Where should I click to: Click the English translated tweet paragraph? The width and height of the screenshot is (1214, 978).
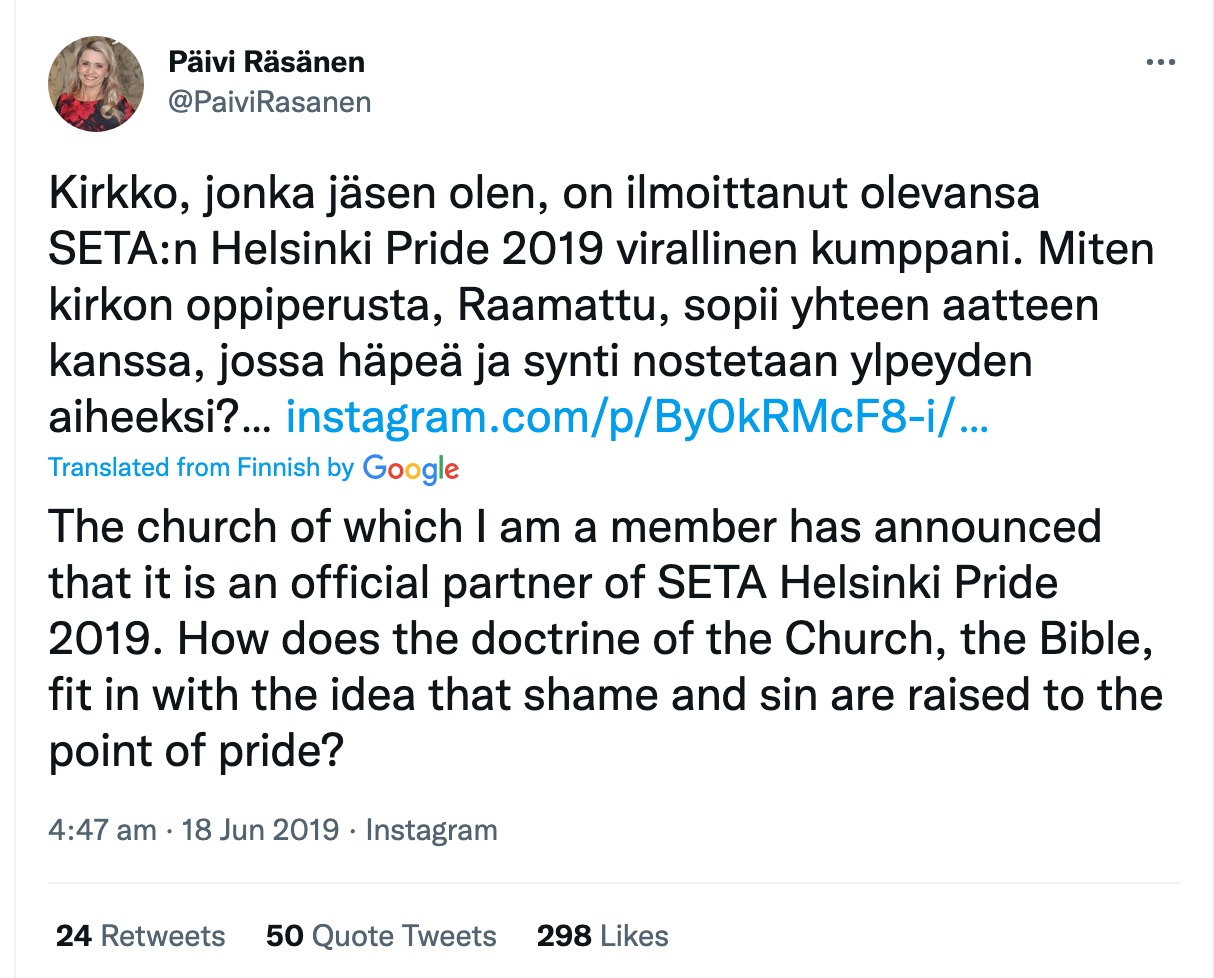(600, 638)
